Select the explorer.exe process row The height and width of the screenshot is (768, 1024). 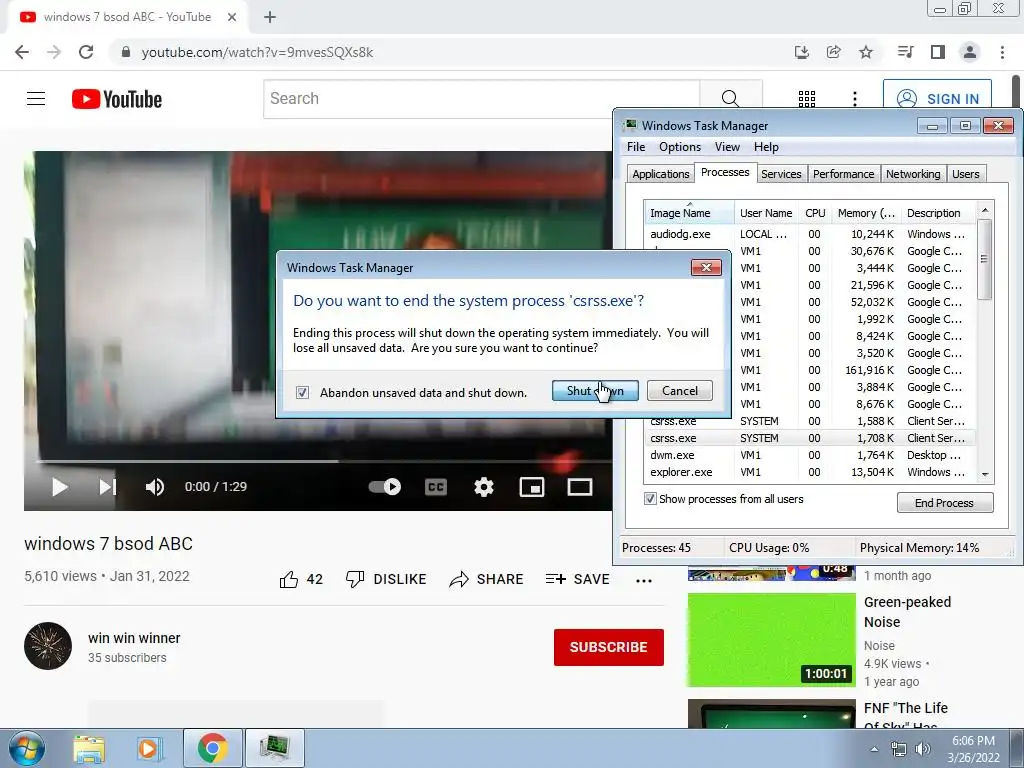point(809,472)
